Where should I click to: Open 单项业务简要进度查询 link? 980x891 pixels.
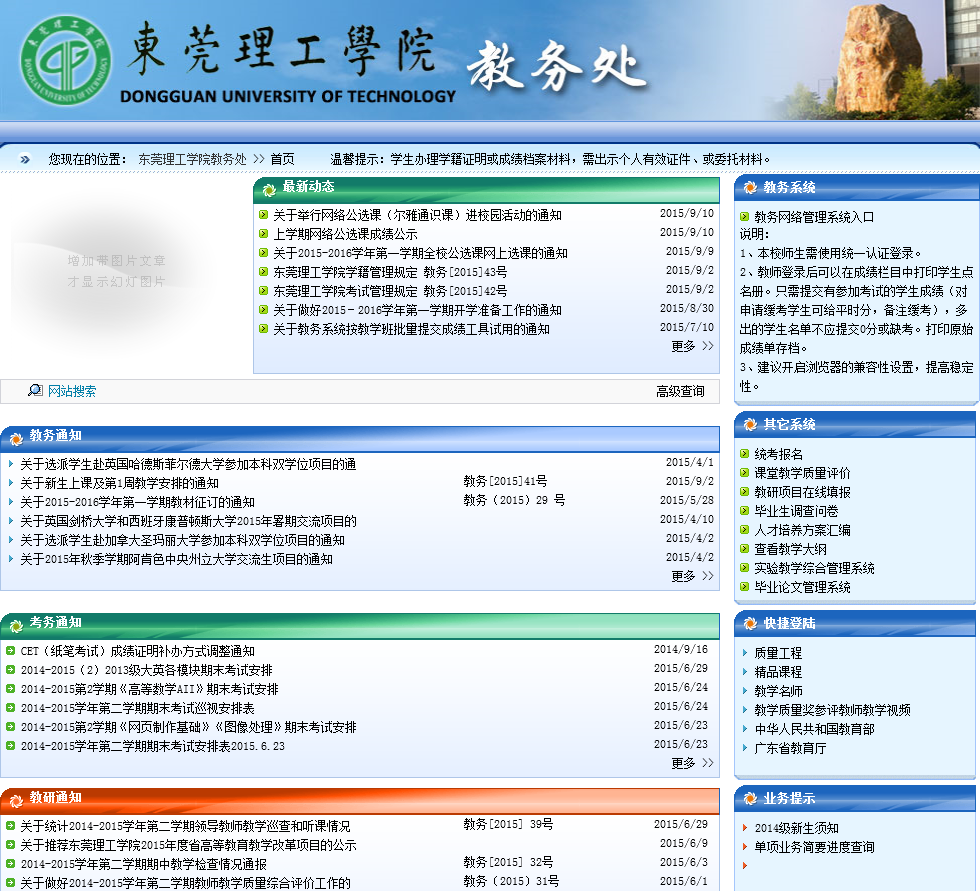pyautogui.click(x=814, y=847)
